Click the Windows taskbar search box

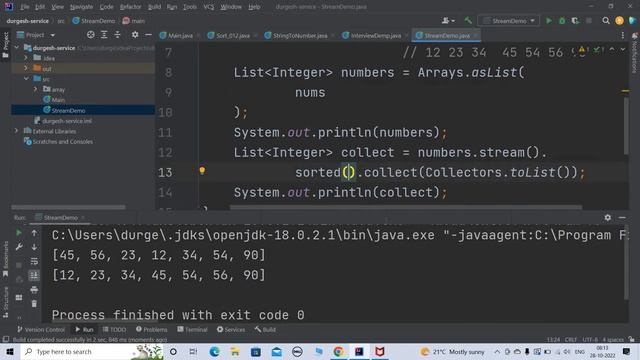(x=92, y=351)
